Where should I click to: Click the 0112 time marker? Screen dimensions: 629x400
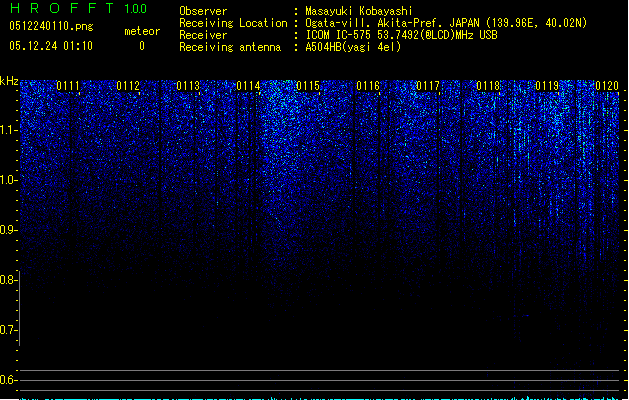point(128,86)
